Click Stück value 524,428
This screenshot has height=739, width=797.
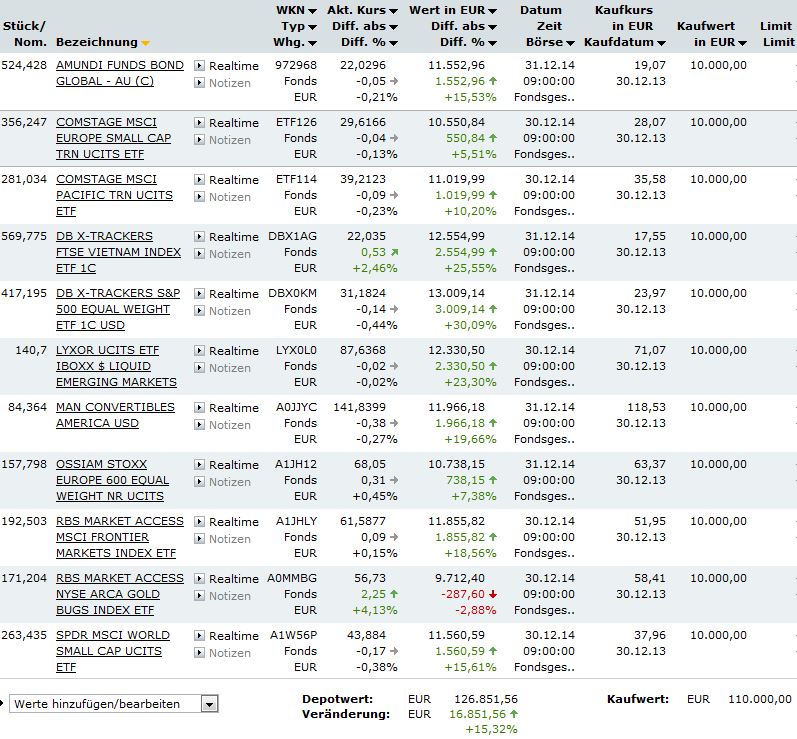pos(24,65)
